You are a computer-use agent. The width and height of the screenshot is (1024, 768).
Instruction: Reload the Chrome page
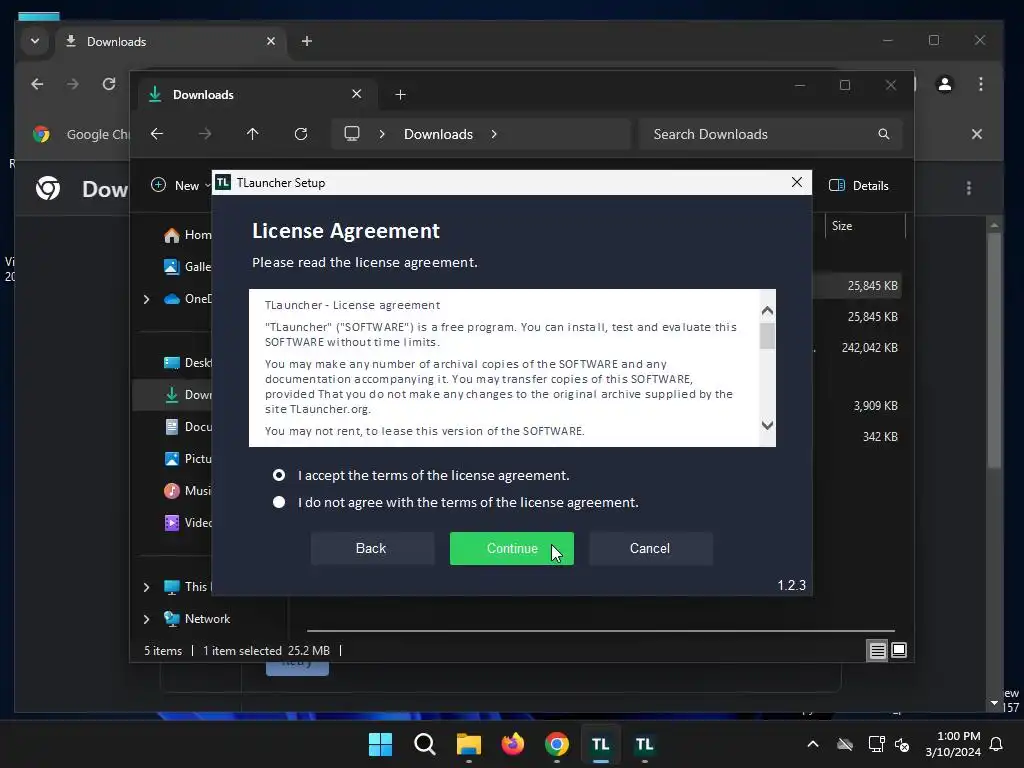(109, 84)
